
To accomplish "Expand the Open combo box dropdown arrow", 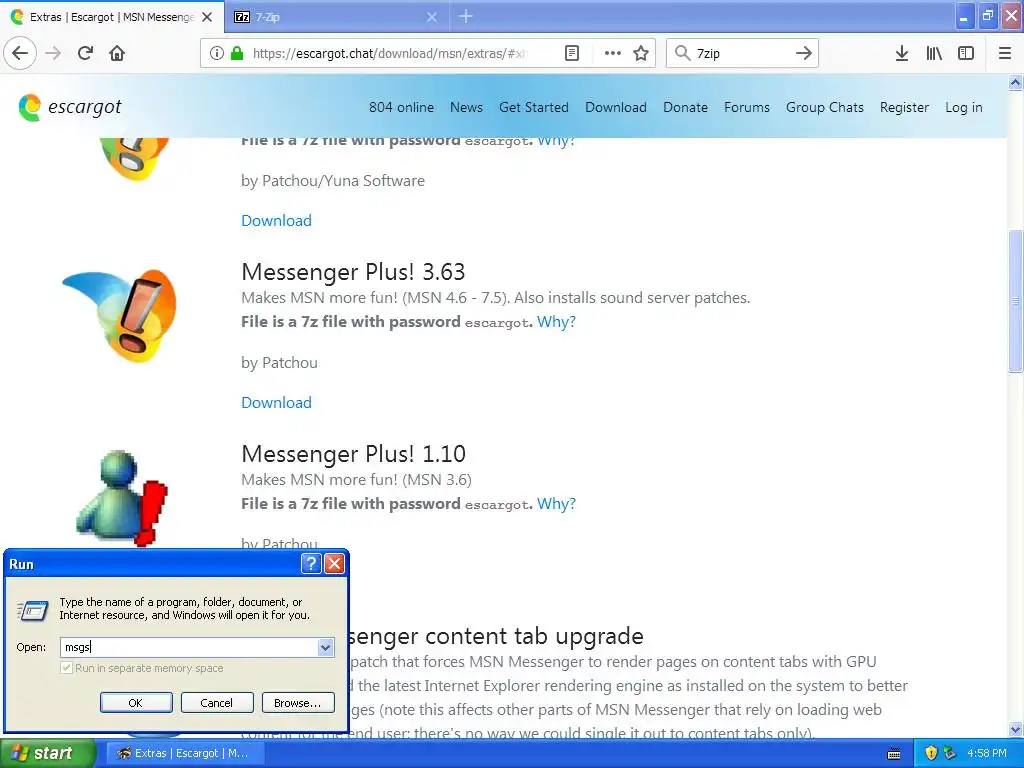I will (x=325, y=647).
